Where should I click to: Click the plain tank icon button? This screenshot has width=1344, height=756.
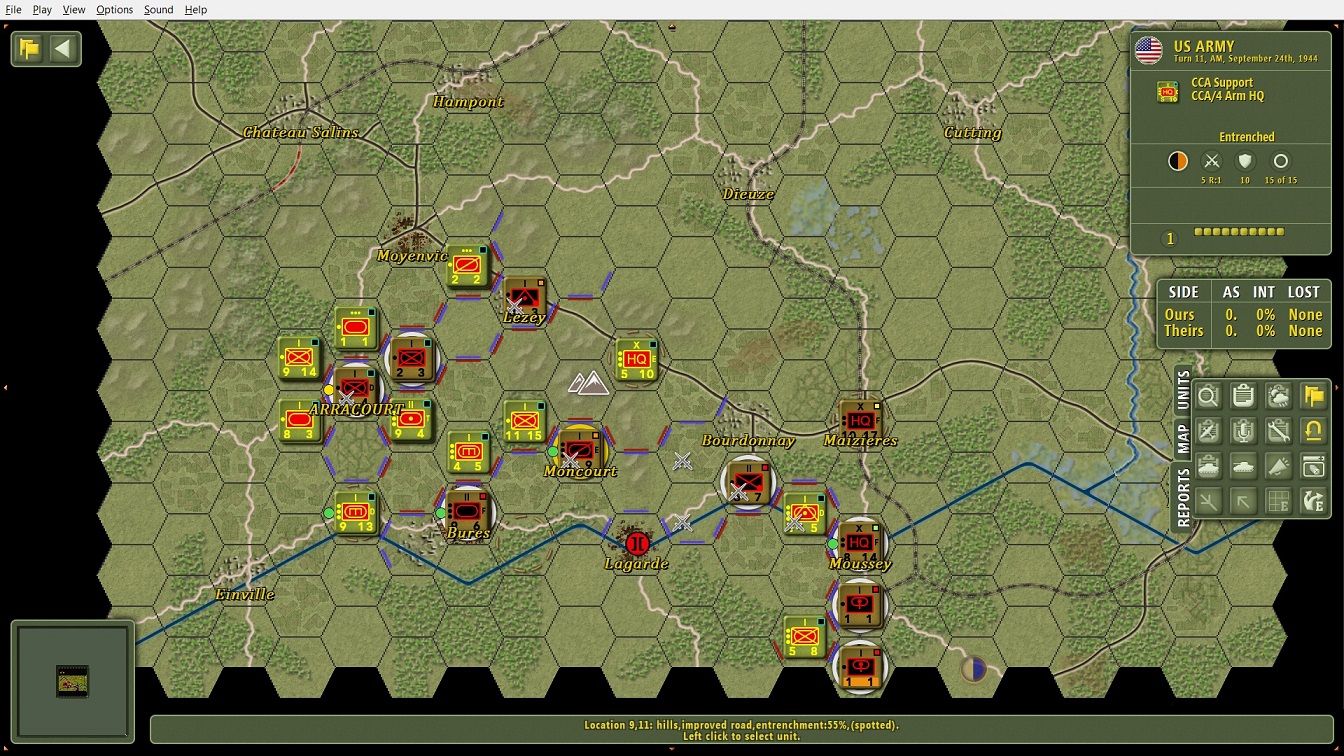(1243, 466)
